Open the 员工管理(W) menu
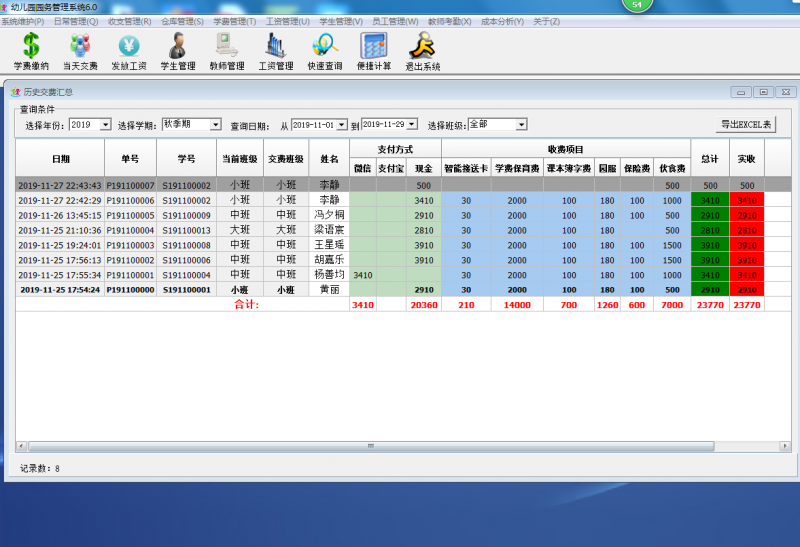The height and width of the screenshot is (547, 800). [395, 21]
